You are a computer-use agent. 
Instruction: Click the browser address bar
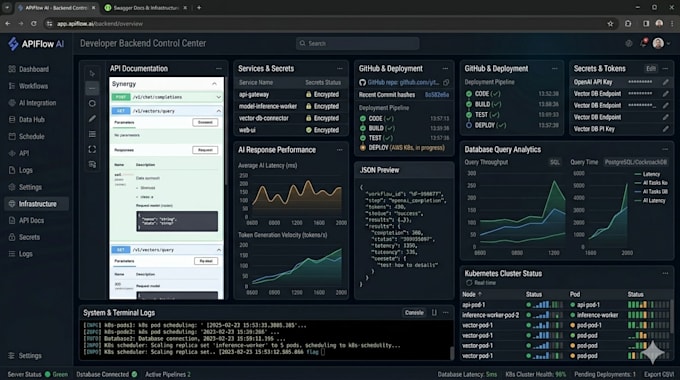[x=325, y=23]
